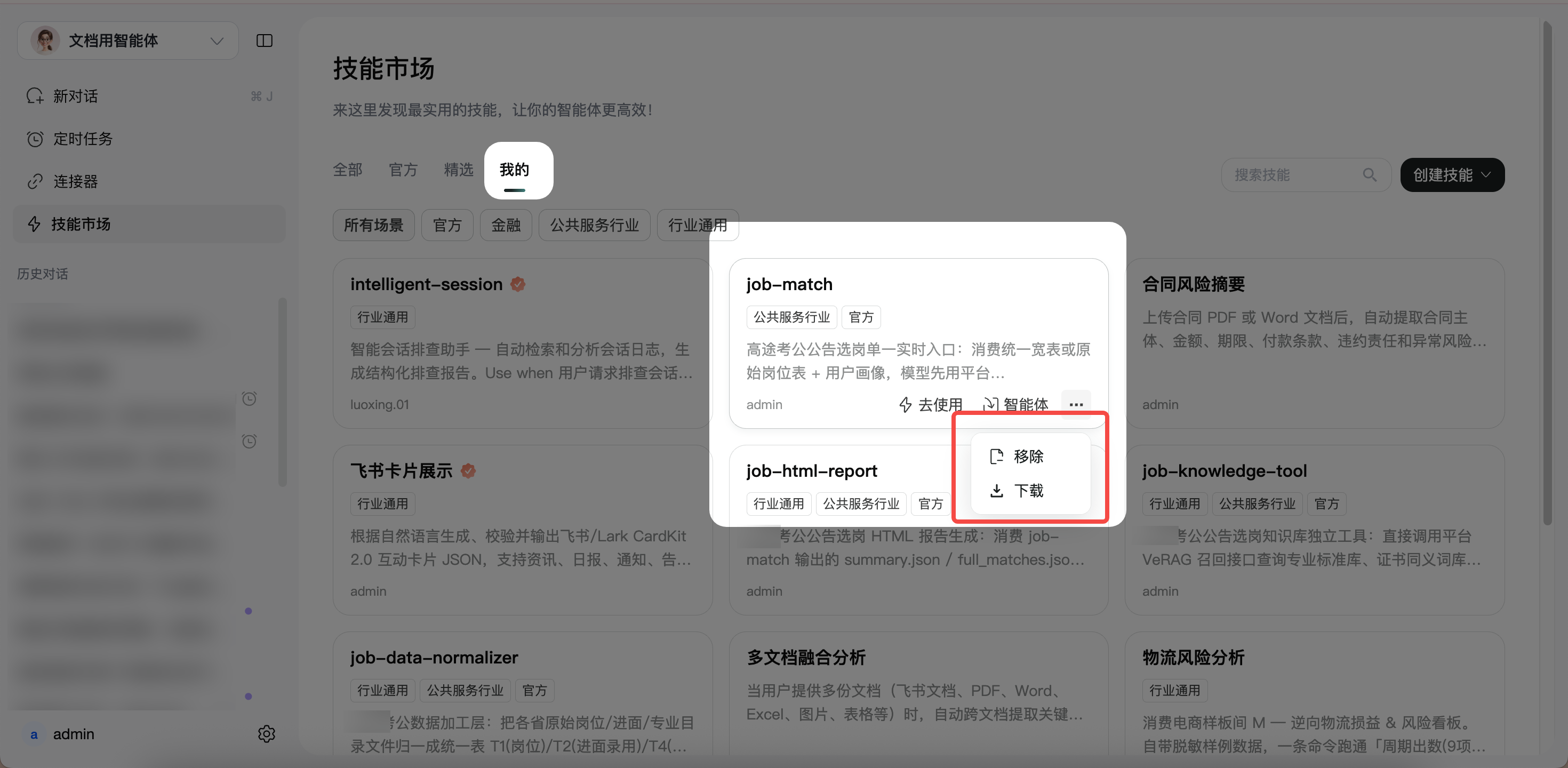Click 智能体 on job-match card
This screenshot has height=768, width=1568.
point(1015,405)
